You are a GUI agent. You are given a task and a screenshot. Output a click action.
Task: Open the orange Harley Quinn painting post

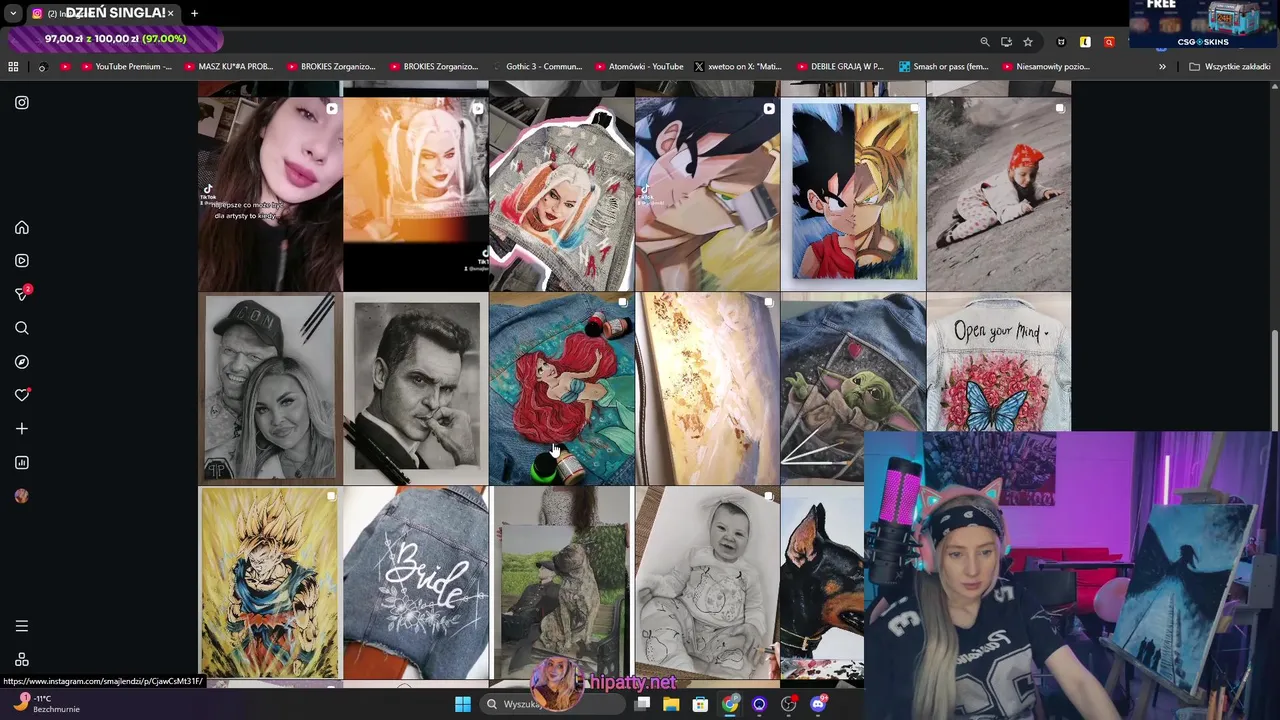pyautogui.click(x=416, y=194)
